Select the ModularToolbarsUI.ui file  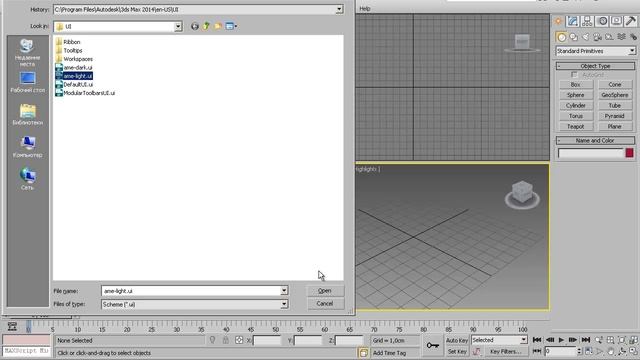tap(85, 93)
